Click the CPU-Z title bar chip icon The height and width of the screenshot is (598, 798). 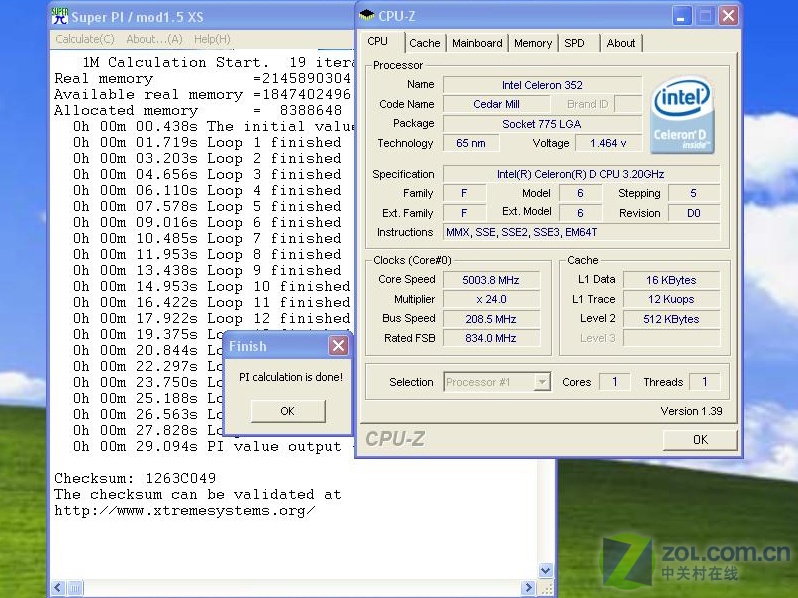click(366, 15)
